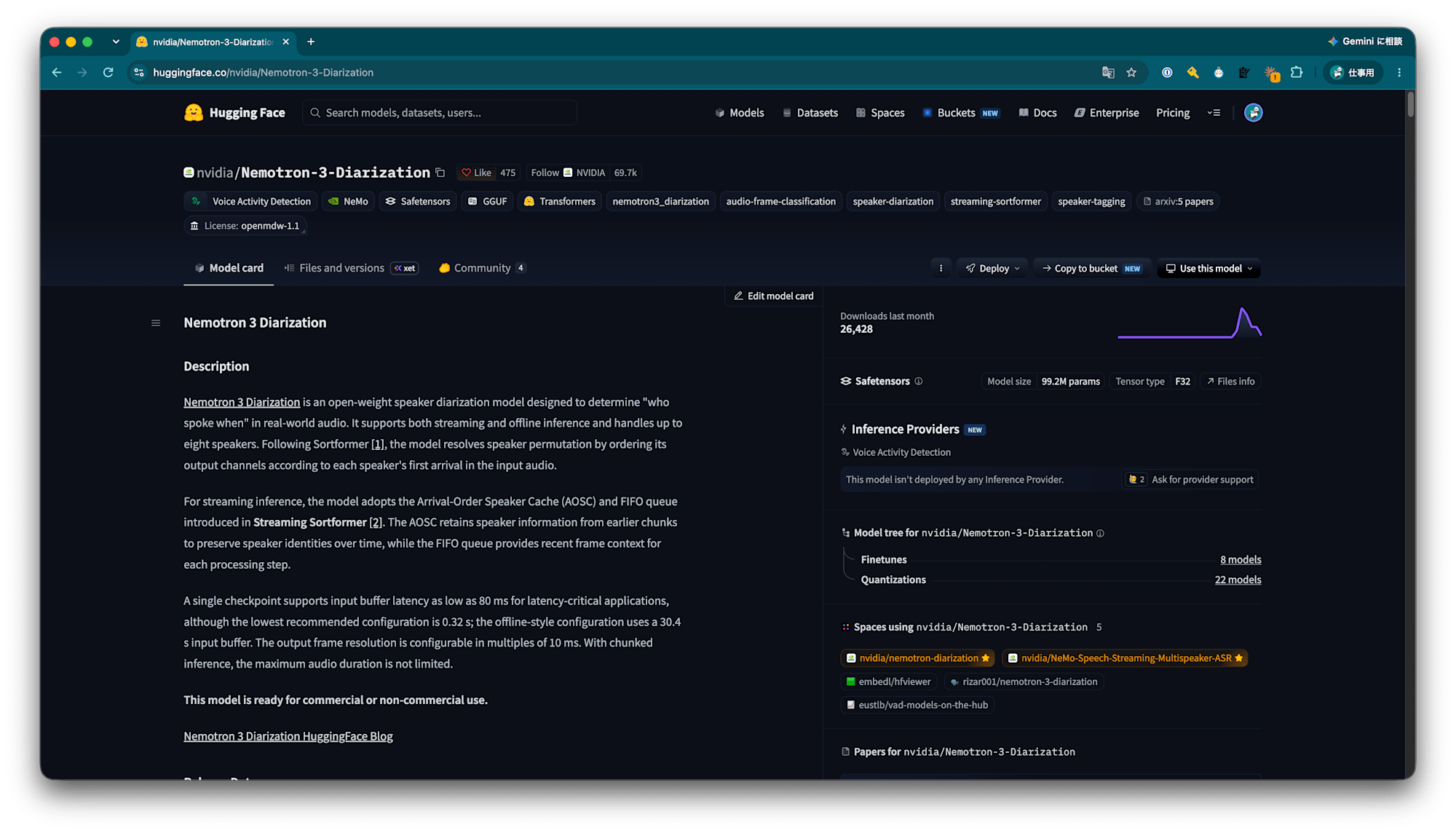Open Buckets in the top navigation
The image size is (1456, 833).
(x=961, y=113)
